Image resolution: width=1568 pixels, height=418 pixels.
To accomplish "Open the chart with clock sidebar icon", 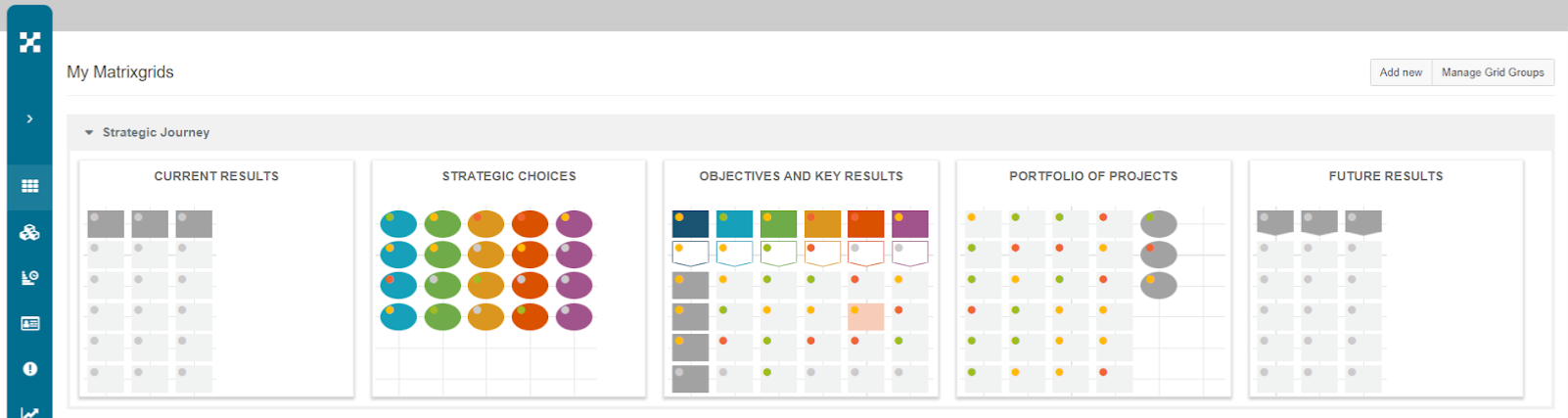I will point(30,278).
